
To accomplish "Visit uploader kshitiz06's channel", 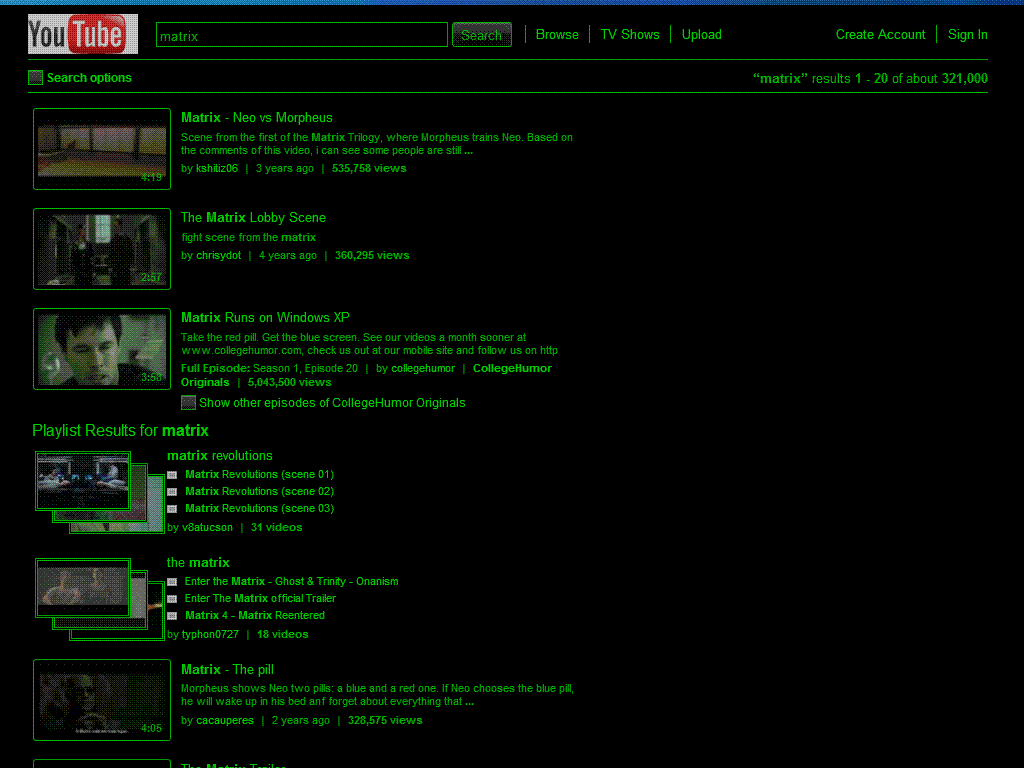I will coord(217,168).
